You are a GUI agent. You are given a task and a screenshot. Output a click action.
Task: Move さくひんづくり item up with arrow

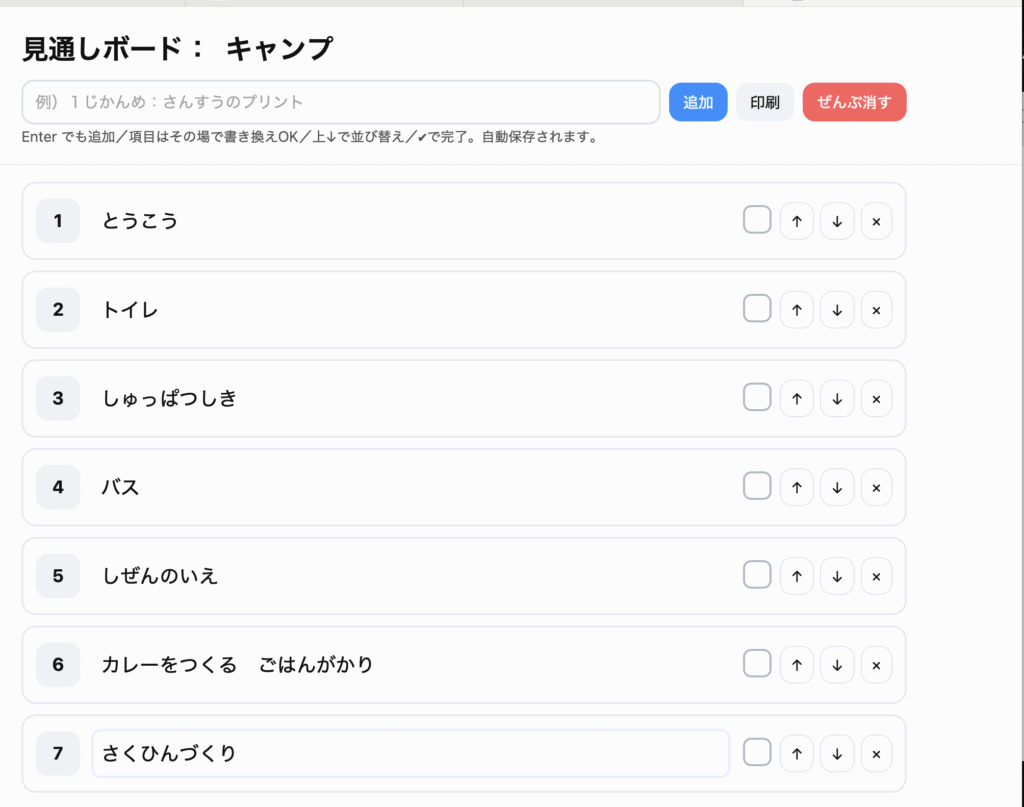(796, 754)
